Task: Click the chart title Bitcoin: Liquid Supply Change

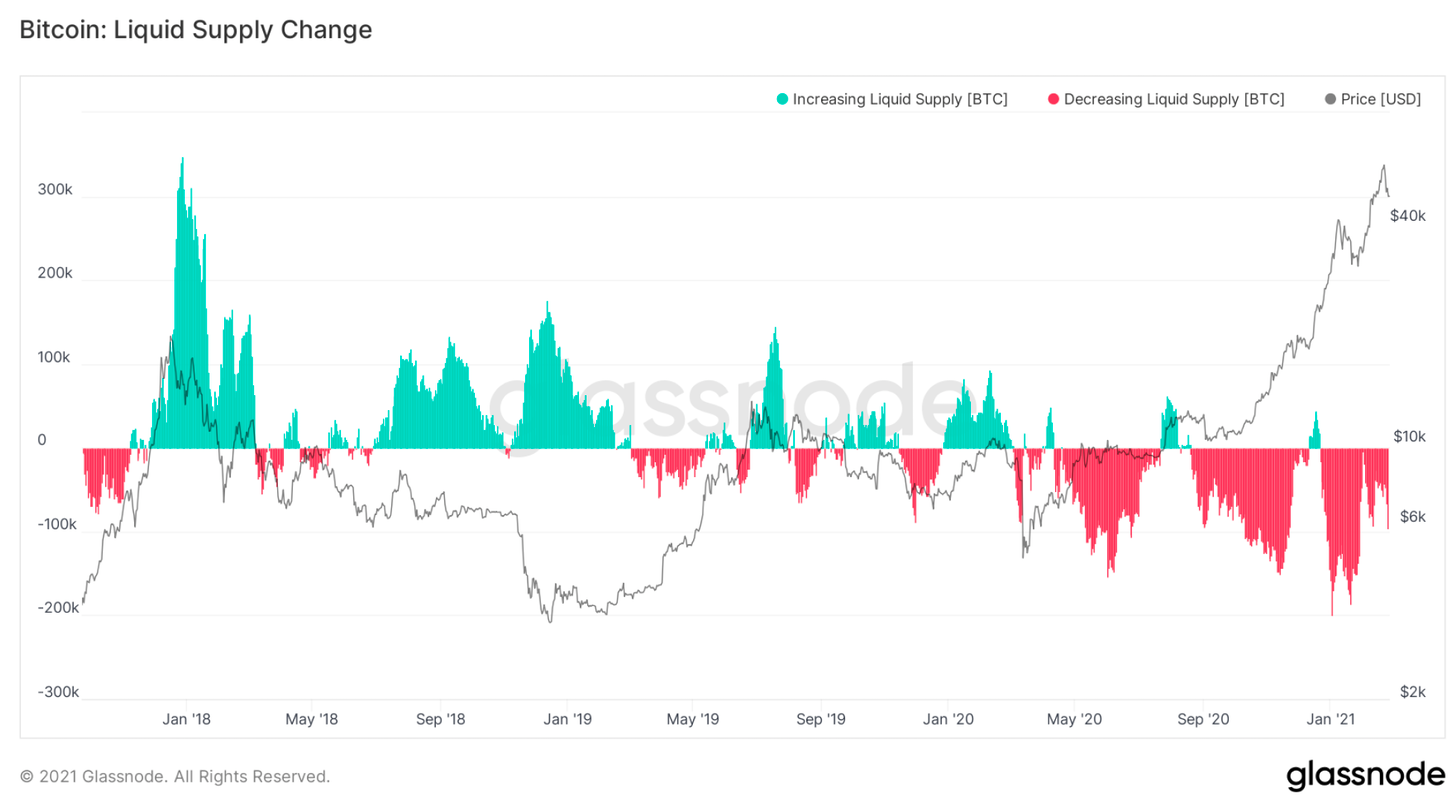Action: (x=196, y=30)
